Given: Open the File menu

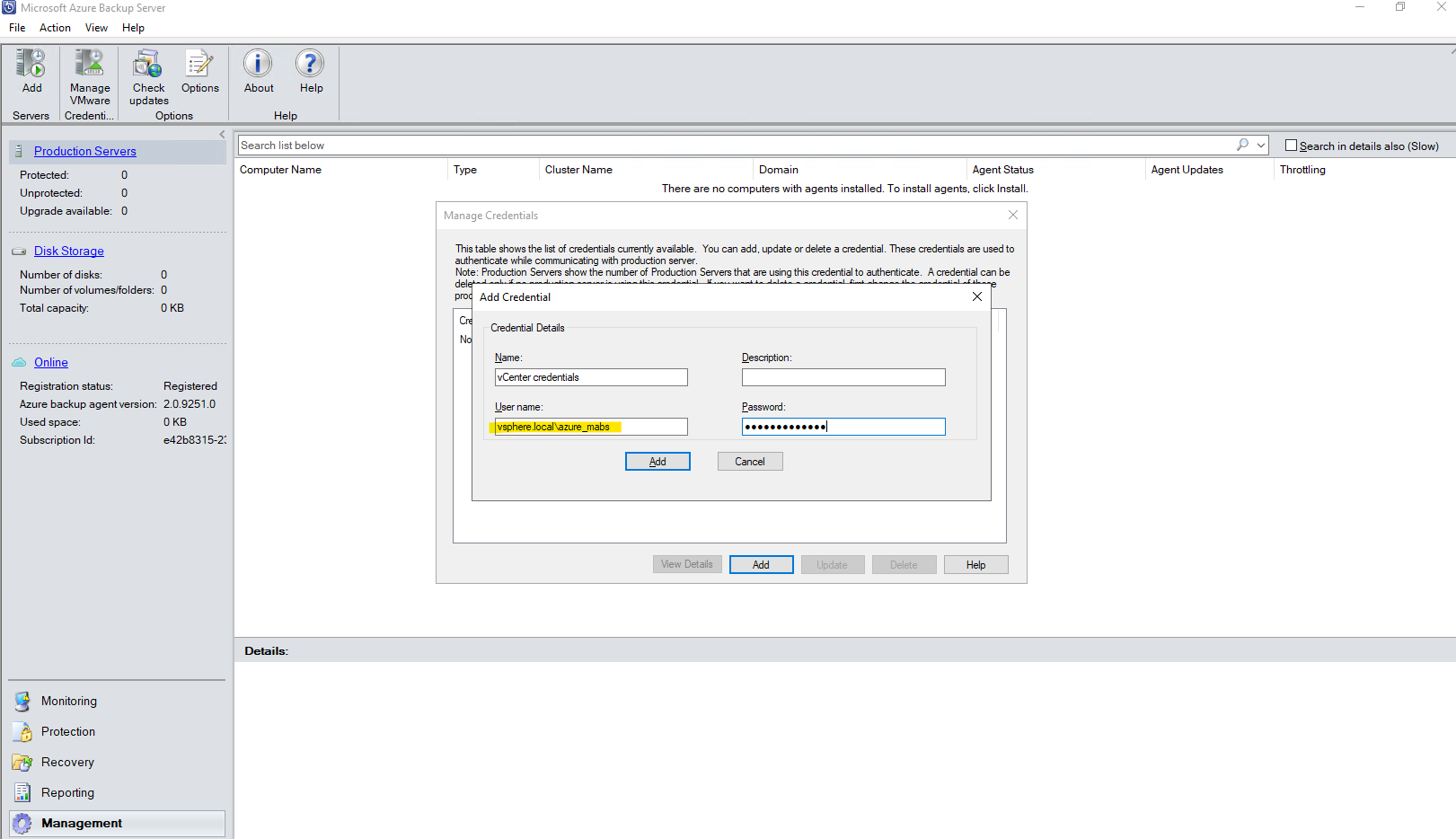Looking at the screenshot, I should [x=17, y=28].
